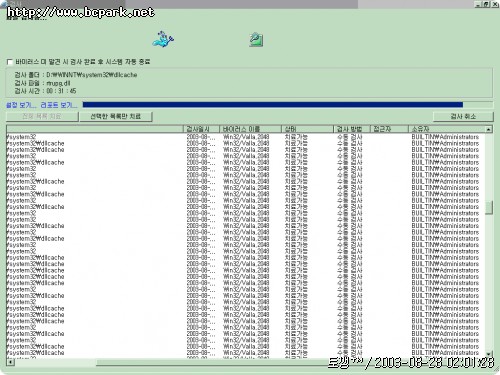Restore the scan window size
Screen dimensions: 500x375
coord(486,4)
